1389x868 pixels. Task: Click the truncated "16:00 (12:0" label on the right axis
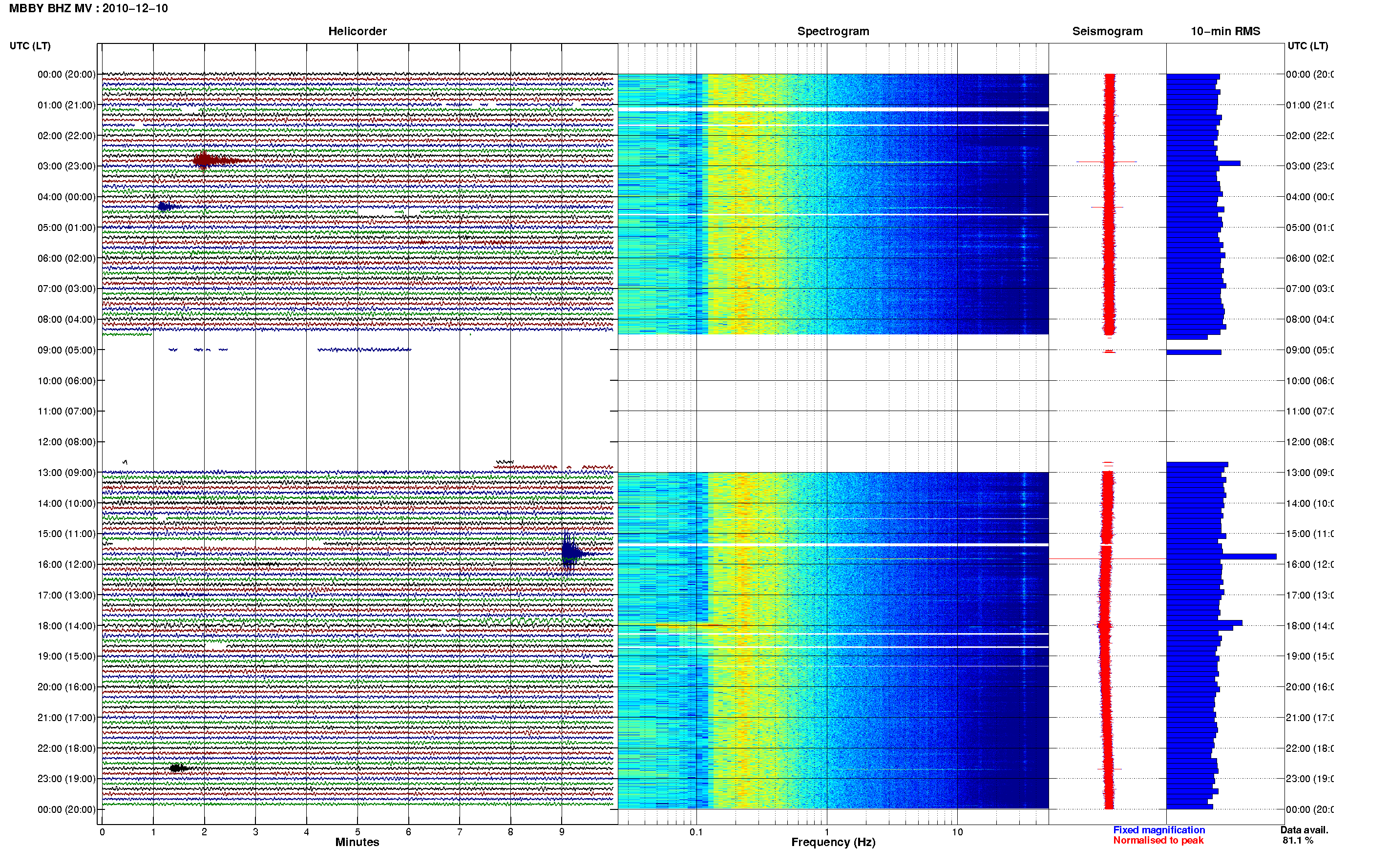(1310, 564)
